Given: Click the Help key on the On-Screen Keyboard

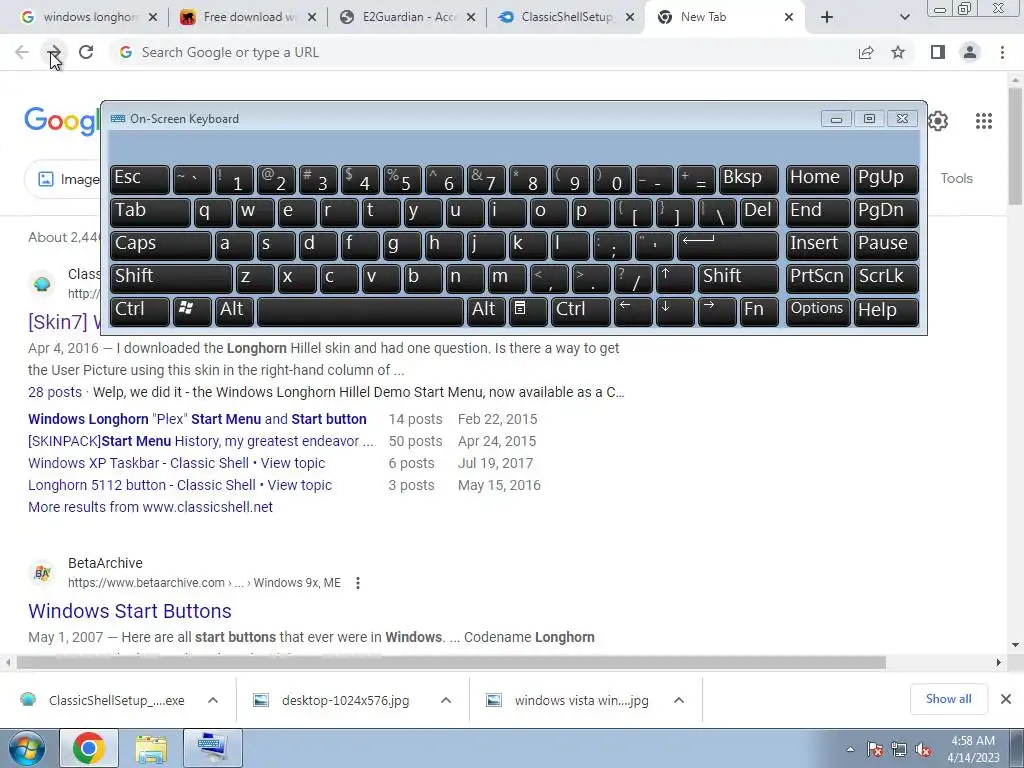Looking at the screenshot, I should coord(886,311).
